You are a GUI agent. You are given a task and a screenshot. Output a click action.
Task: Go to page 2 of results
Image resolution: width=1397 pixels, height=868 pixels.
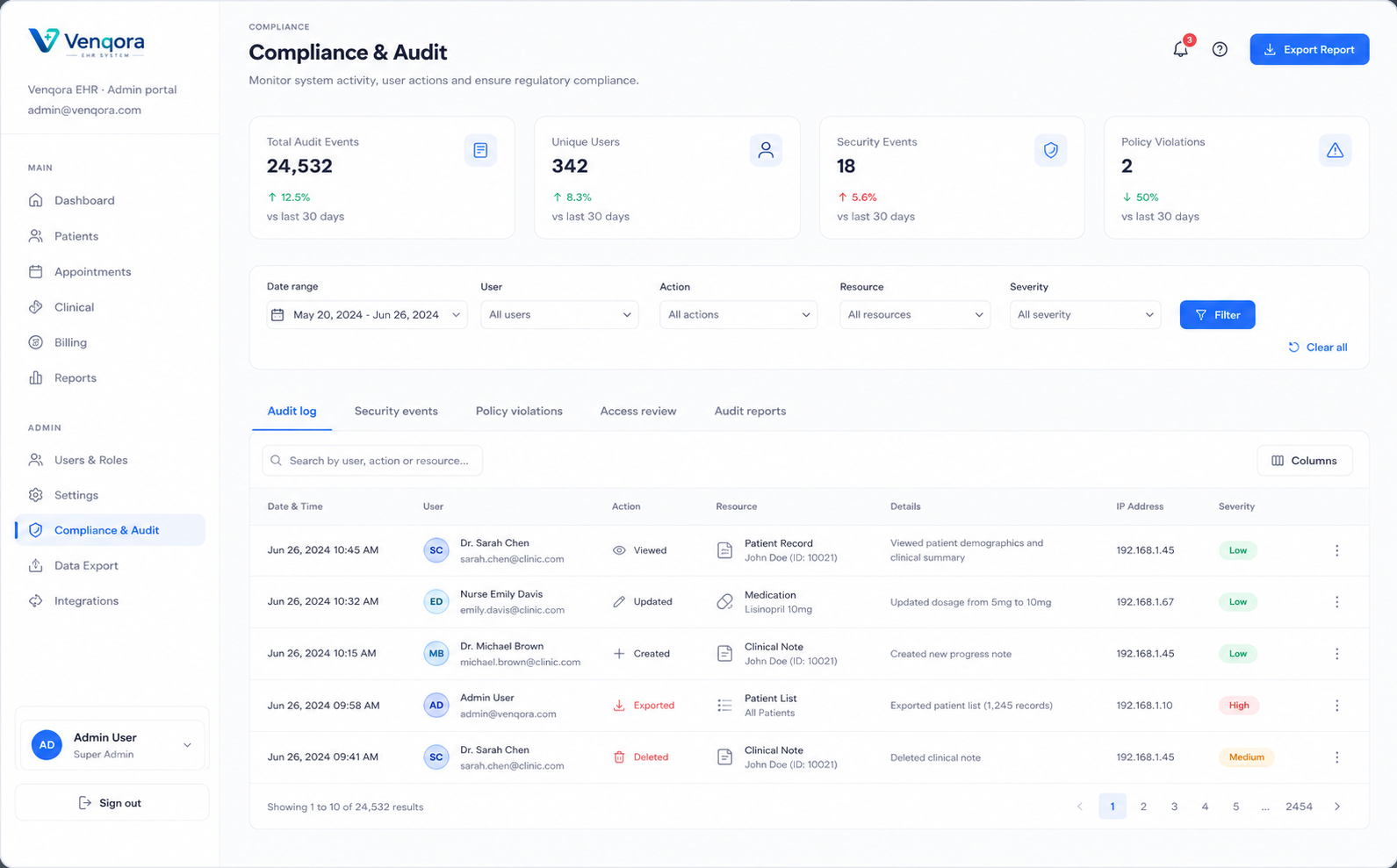pos(1143,807)
